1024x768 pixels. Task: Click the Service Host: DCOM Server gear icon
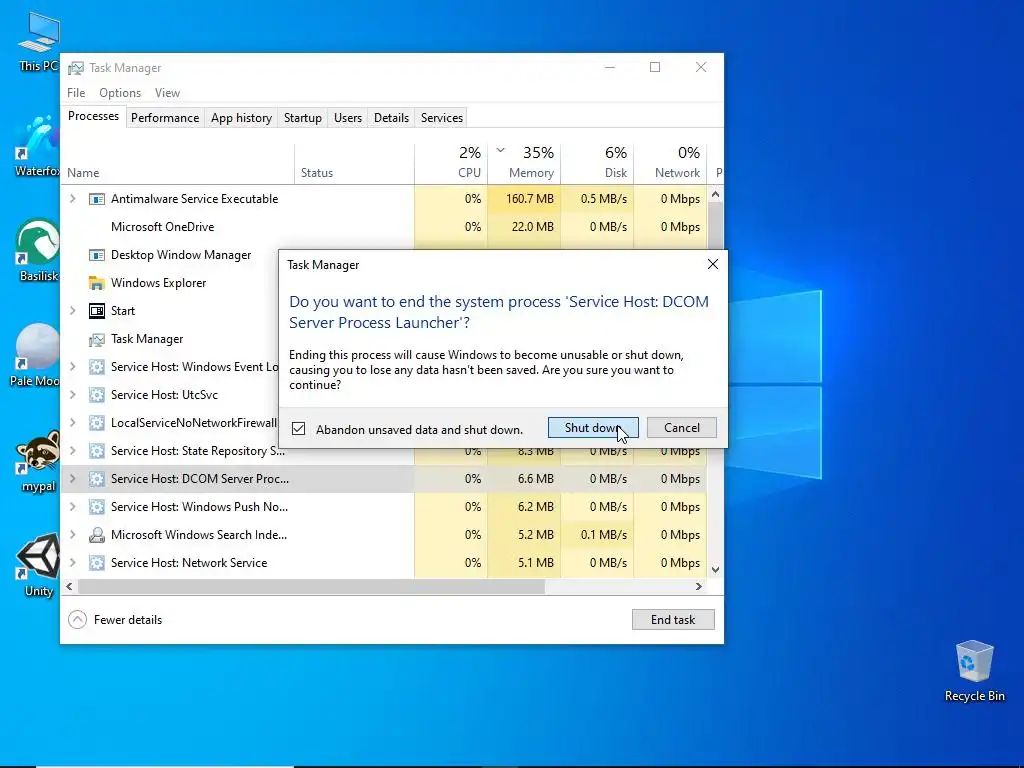click(97, 479)
